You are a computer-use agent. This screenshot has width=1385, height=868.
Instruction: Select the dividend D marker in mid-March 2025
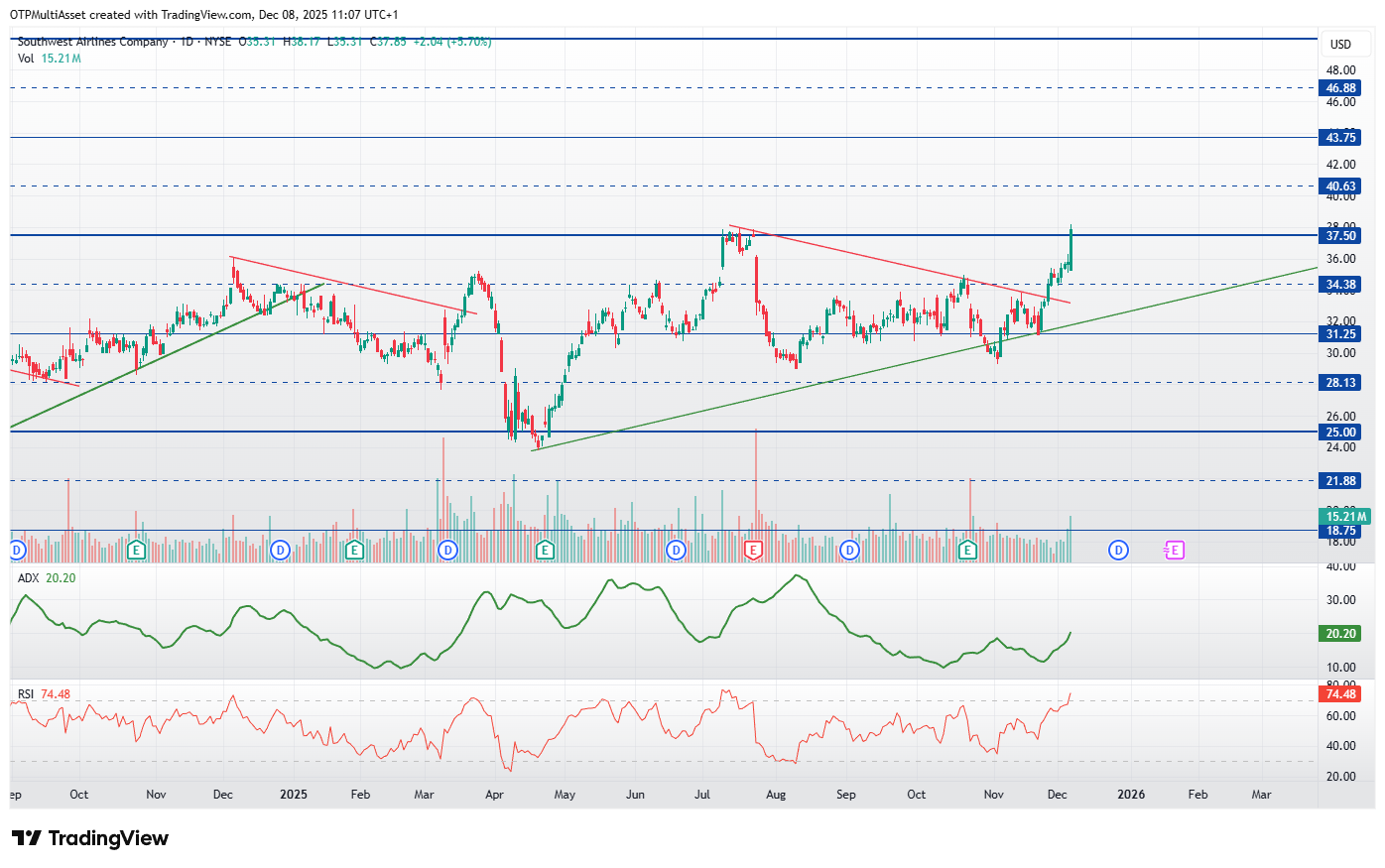point(448,550)
